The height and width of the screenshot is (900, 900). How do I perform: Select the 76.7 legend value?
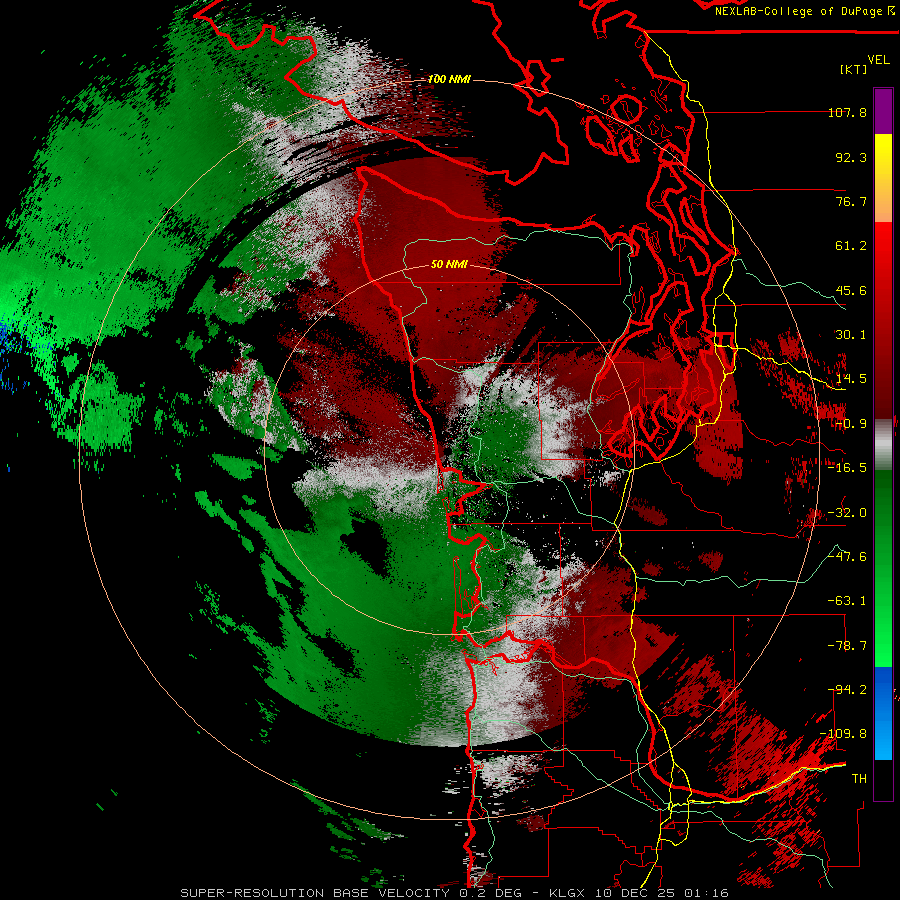click(x=851, y=201)
